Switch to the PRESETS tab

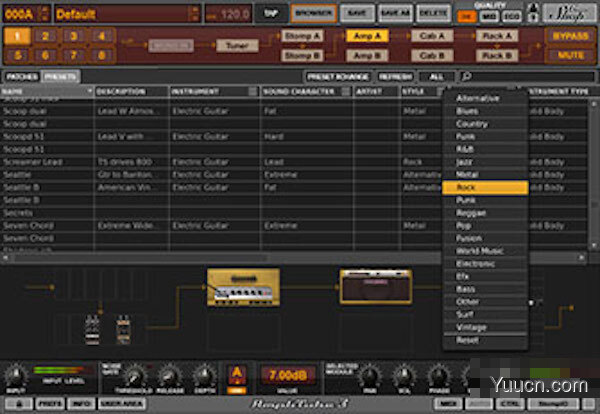click(x=60, y=77)
